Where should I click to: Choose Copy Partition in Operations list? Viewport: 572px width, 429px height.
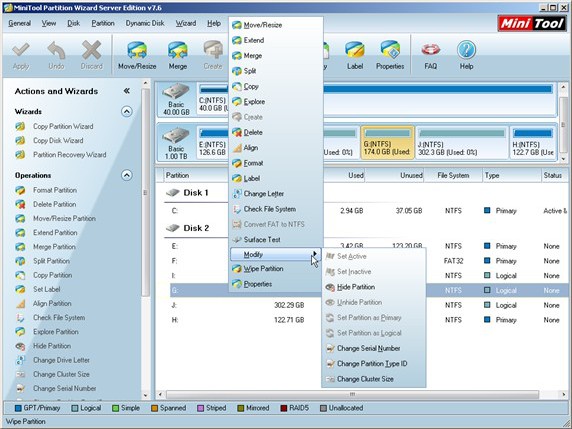pyautogui.click(x=53, y=275)
